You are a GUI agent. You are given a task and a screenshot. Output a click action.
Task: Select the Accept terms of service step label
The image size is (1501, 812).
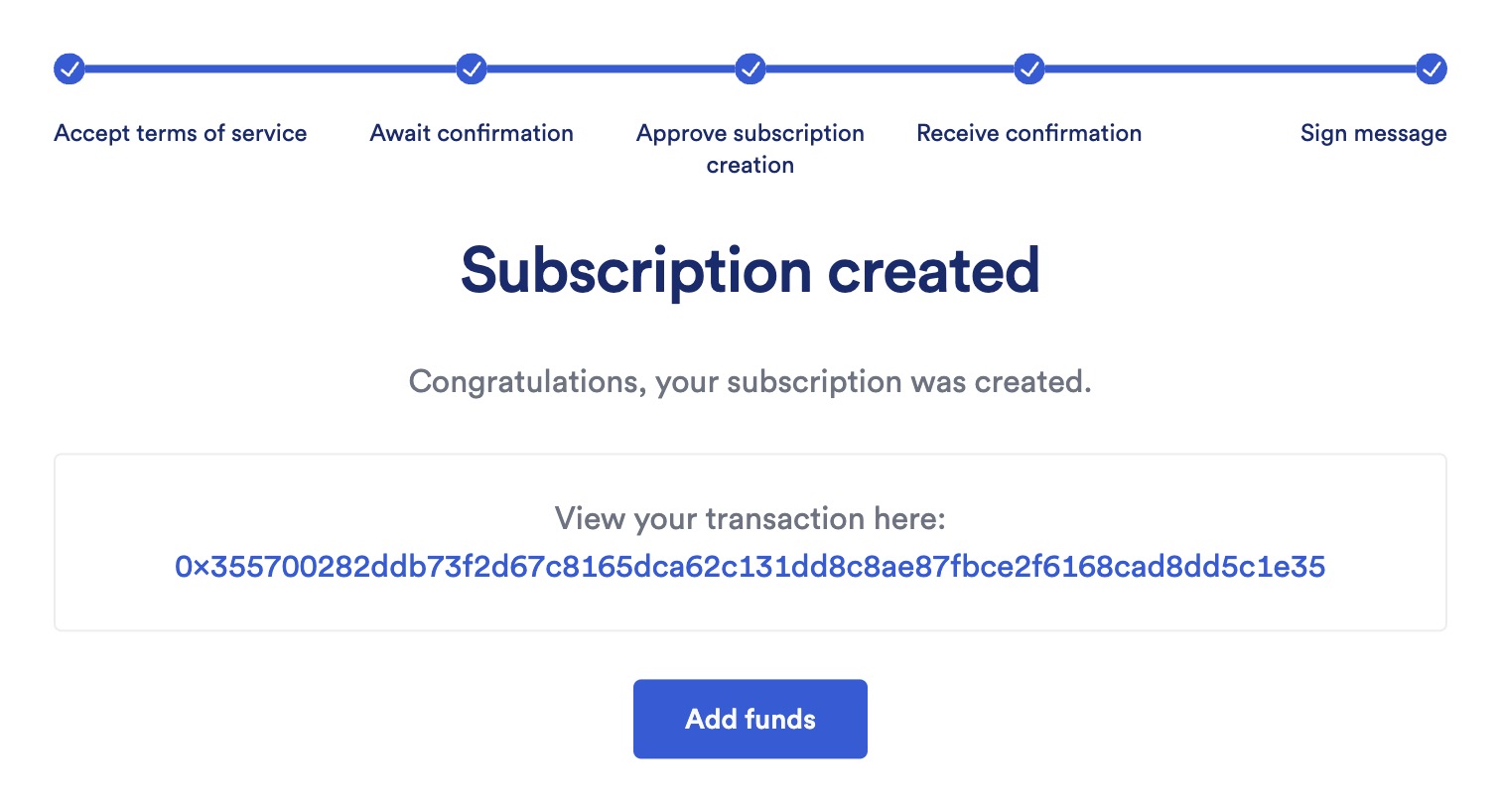point(180,132)
